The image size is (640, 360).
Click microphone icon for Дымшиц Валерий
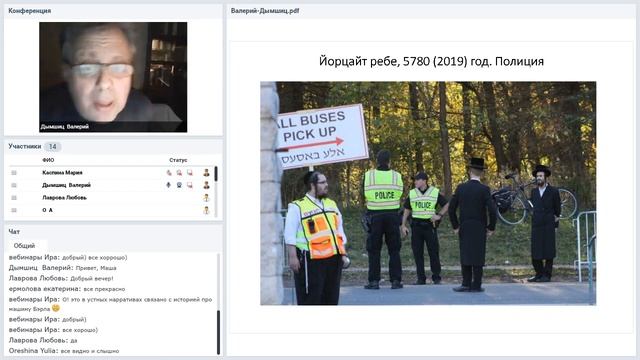[168, 185]
